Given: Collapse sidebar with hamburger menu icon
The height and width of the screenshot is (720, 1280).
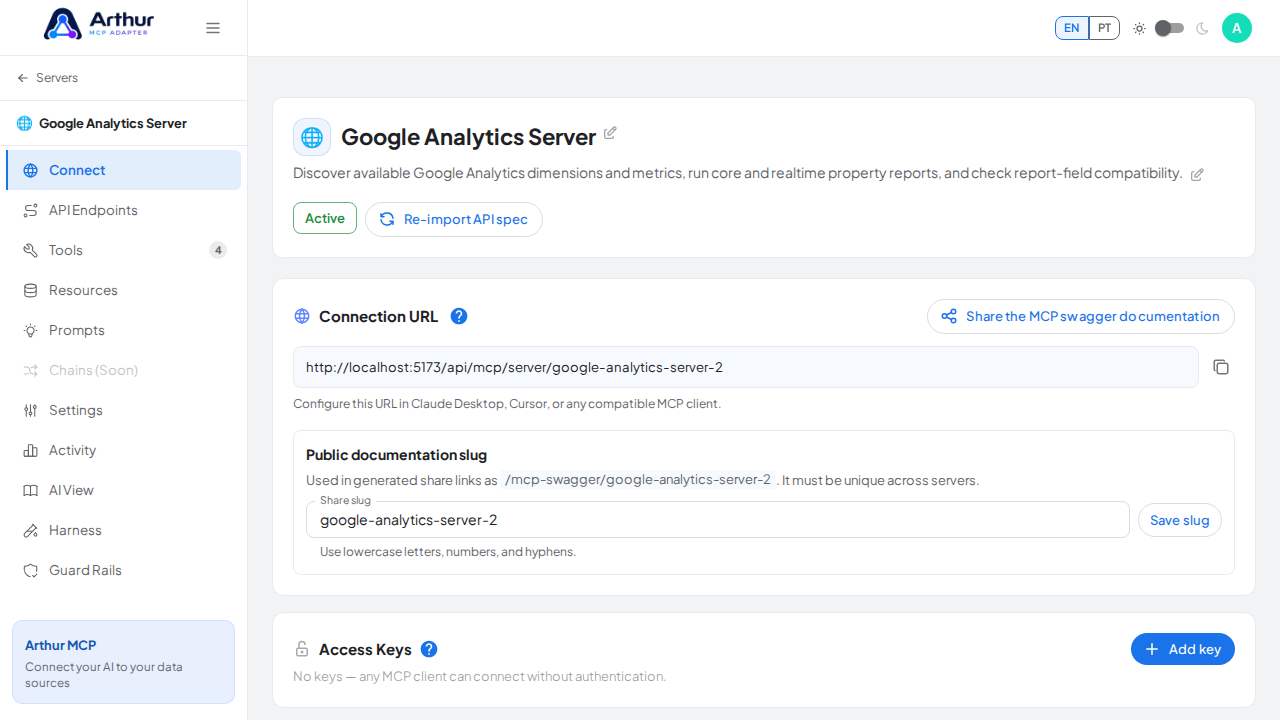Looking at the screenshot, I should click(213, 28).
